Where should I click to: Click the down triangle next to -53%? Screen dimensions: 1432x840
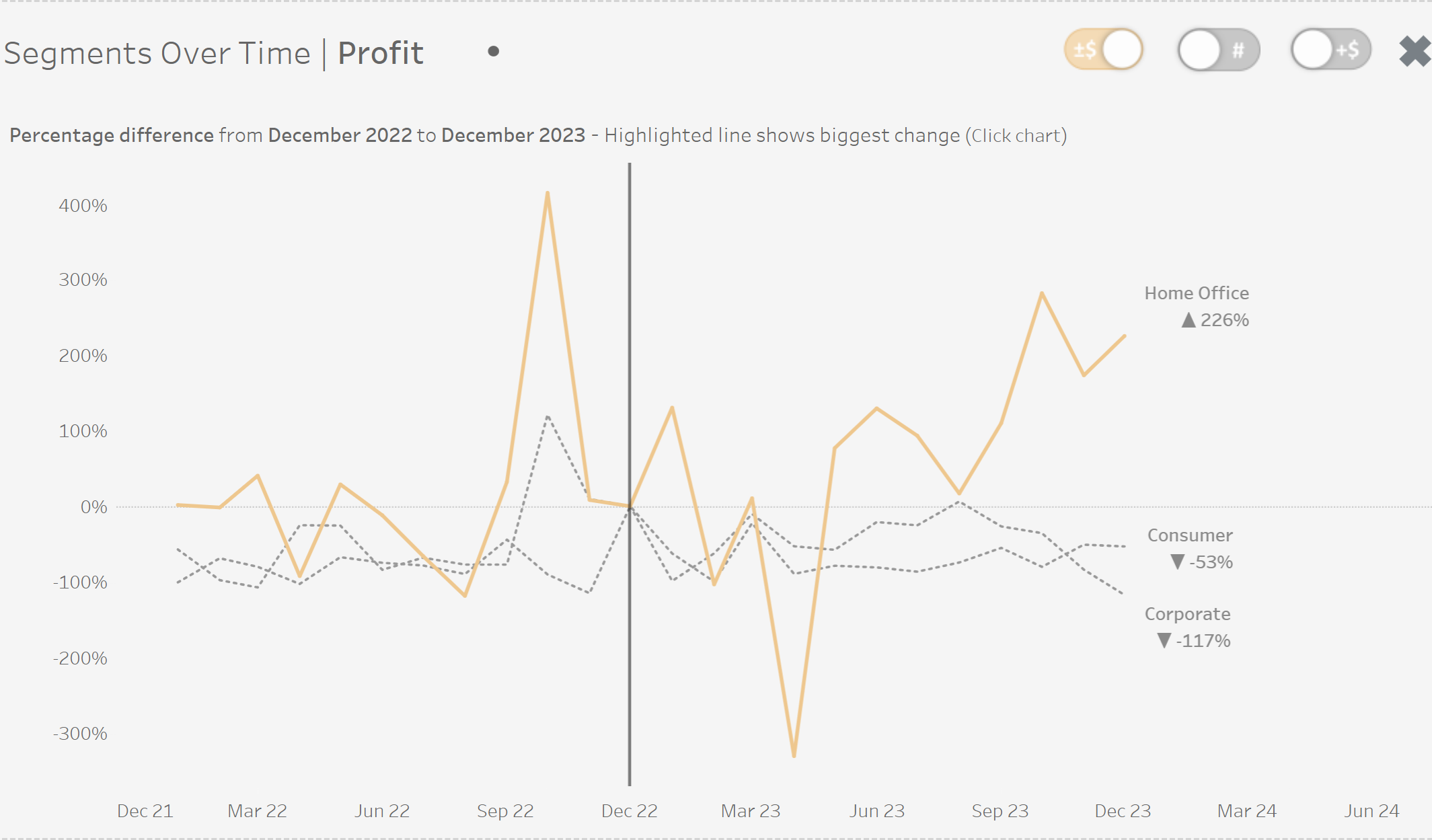[x=1177, y=562]
